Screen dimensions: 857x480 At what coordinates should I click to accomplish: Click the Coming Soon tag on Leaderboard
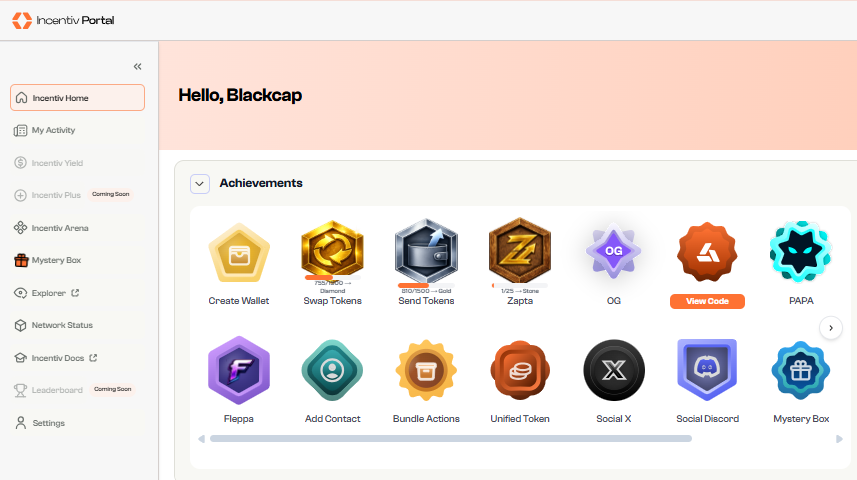tap(113, 389)
